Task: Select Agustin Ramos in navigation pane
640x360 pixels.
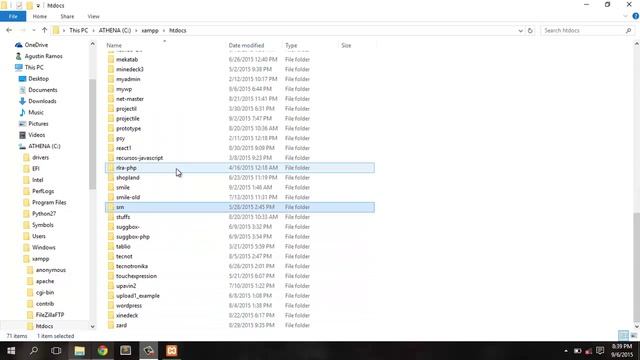Action: (43, 56)
